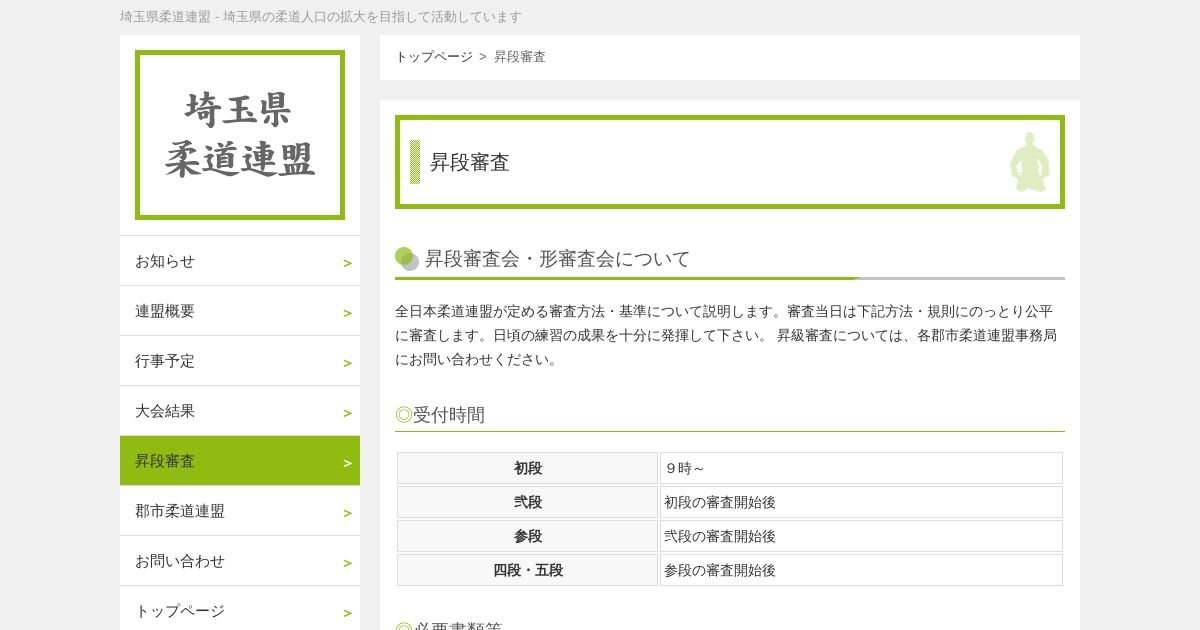Open the お知らせ menu item

click(240, 261)
